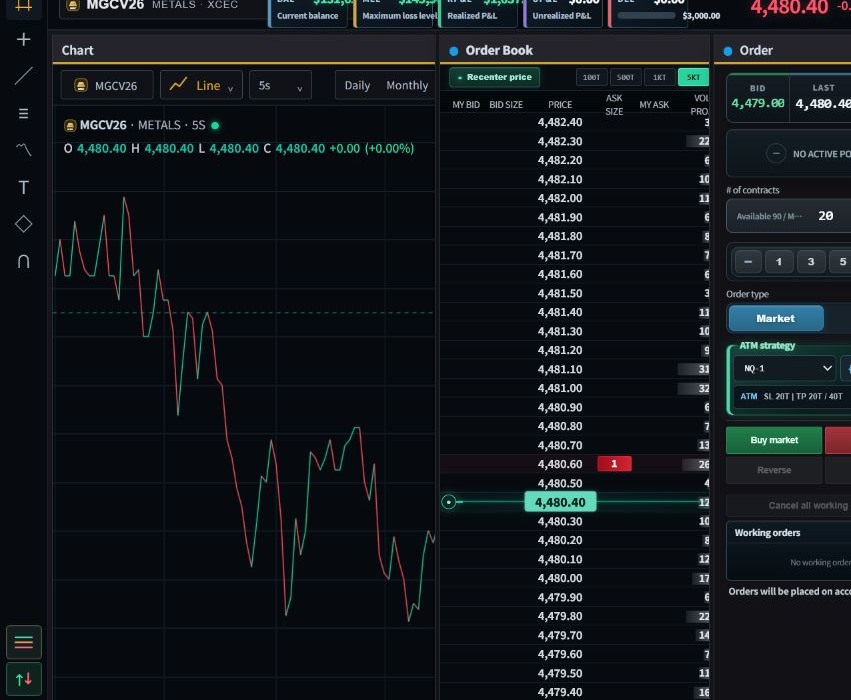
Task: Click the Recenter price button
Action: (x=494, y=77)
